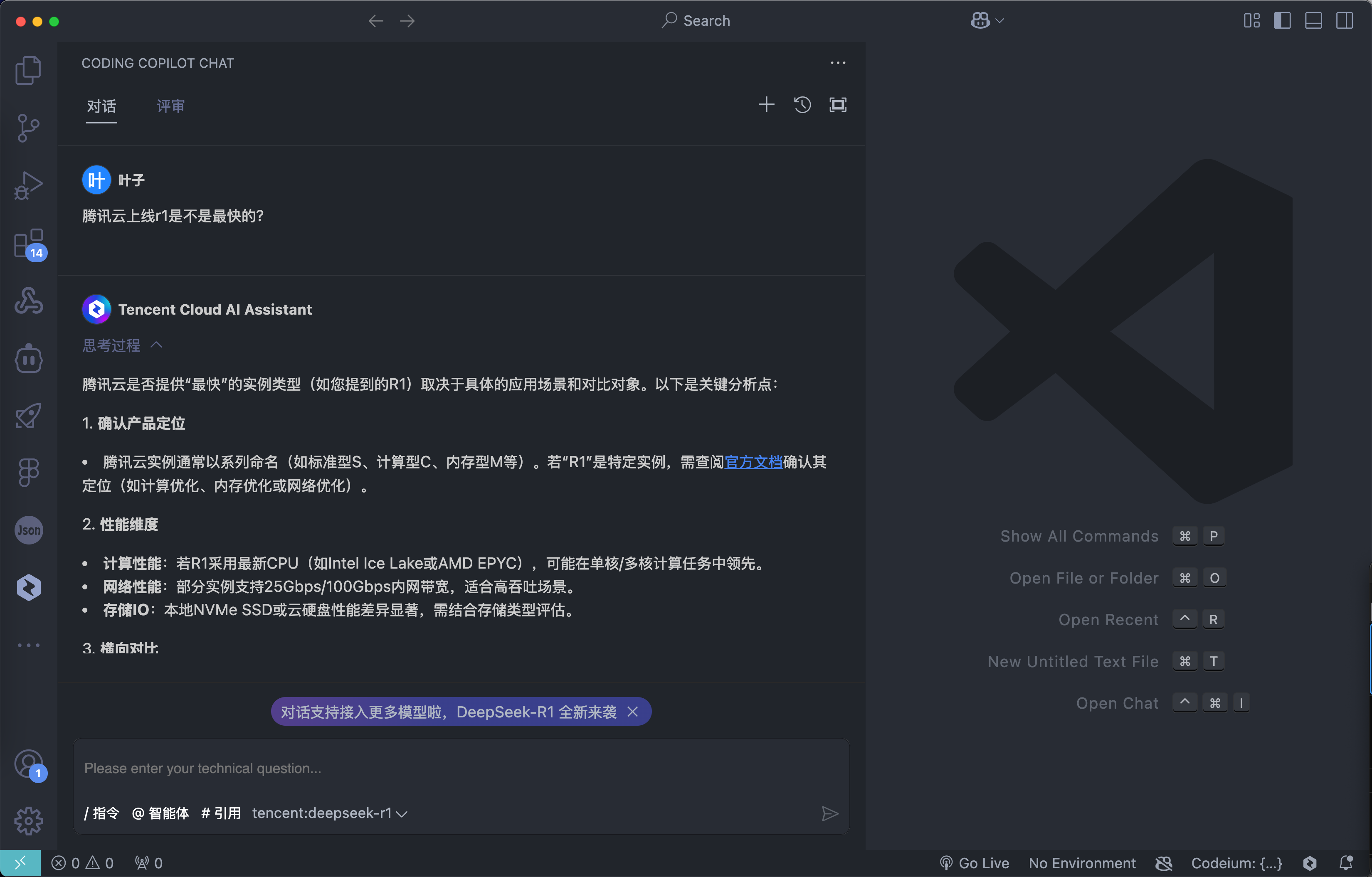Image resolution: width=1372 pixels, height=877 pixels.
Task: Open the Json extension icon
Action: 29,530
